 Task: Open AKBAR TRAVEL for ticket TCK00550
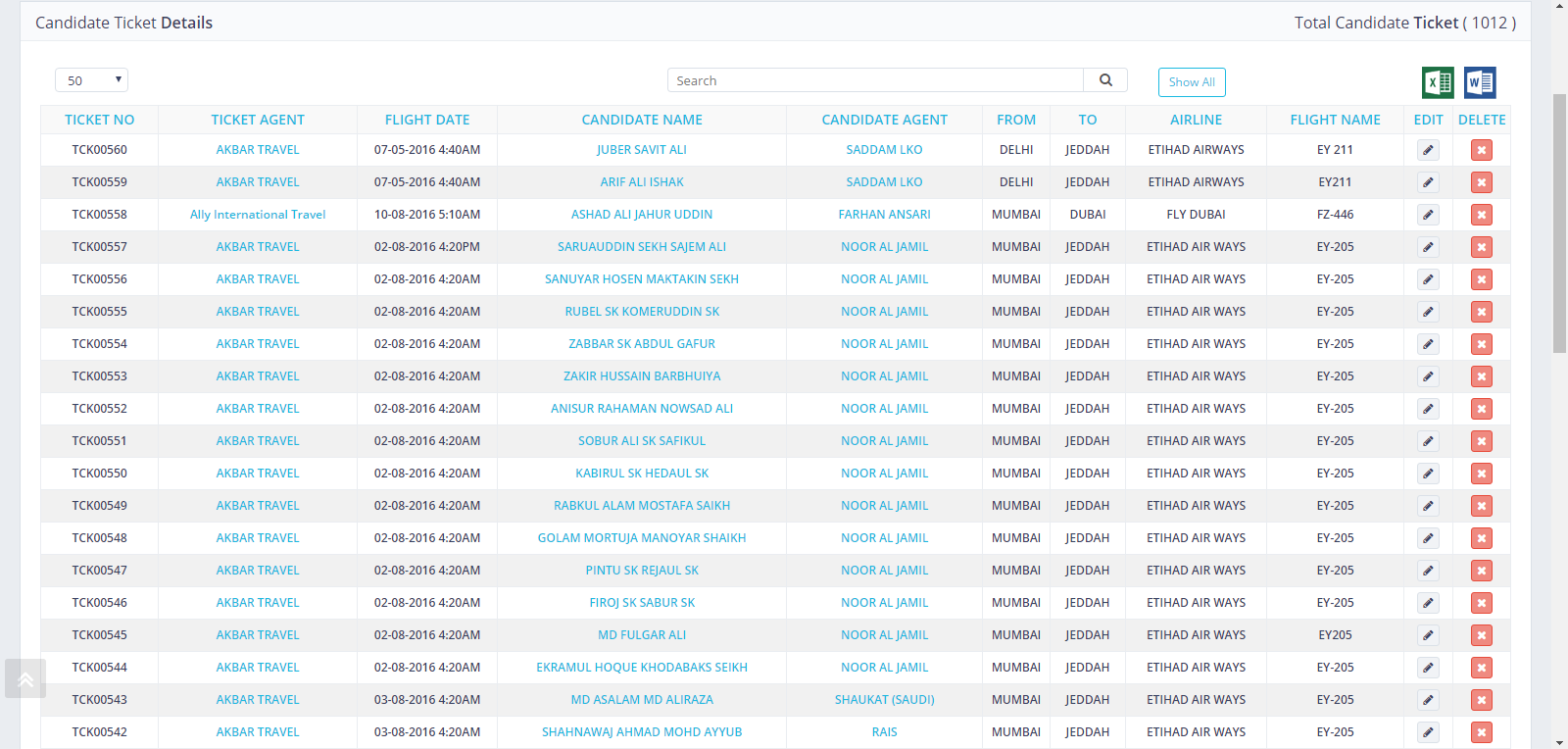(258, 474)
